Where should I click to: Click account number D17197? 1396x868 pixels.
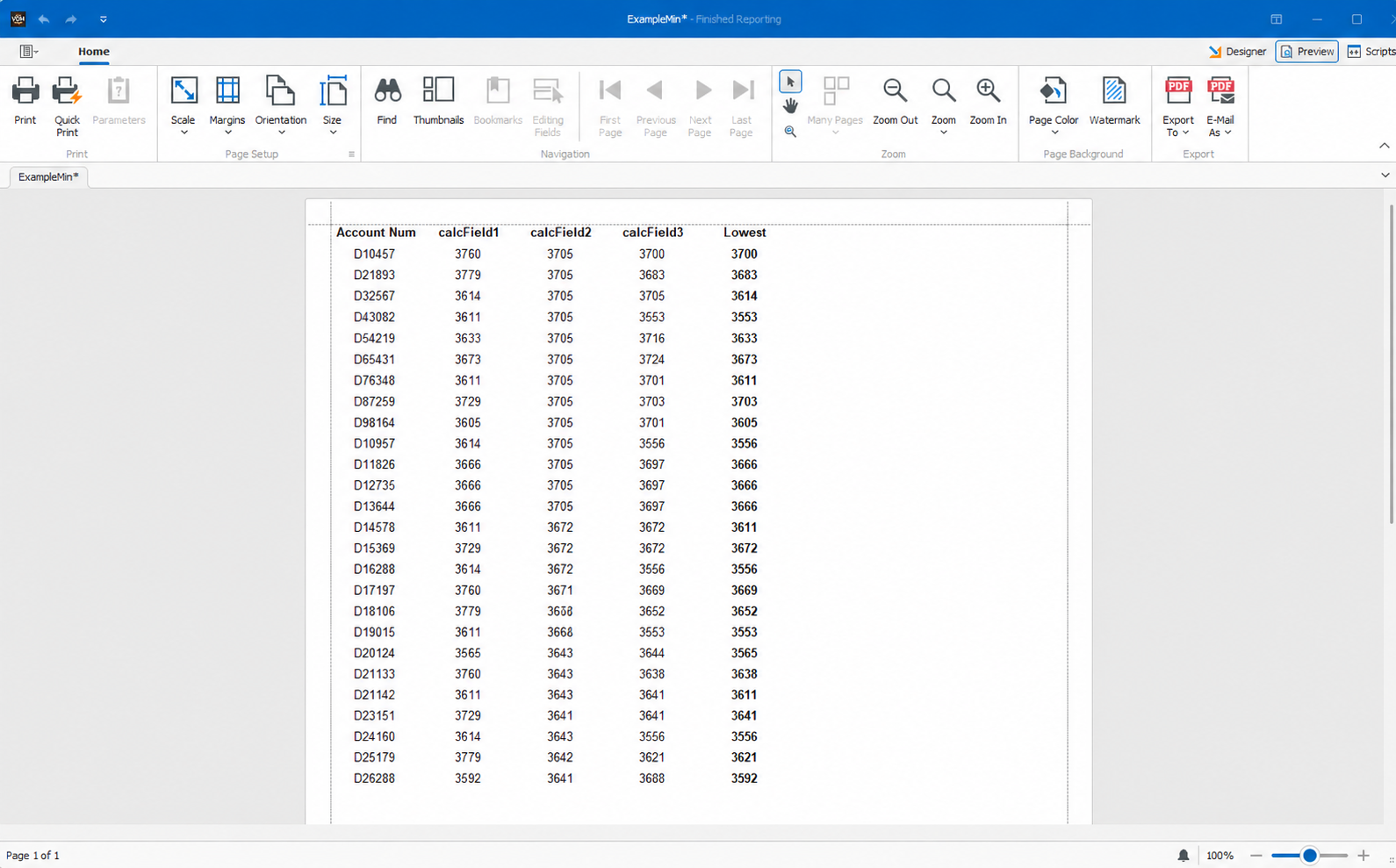375,591
